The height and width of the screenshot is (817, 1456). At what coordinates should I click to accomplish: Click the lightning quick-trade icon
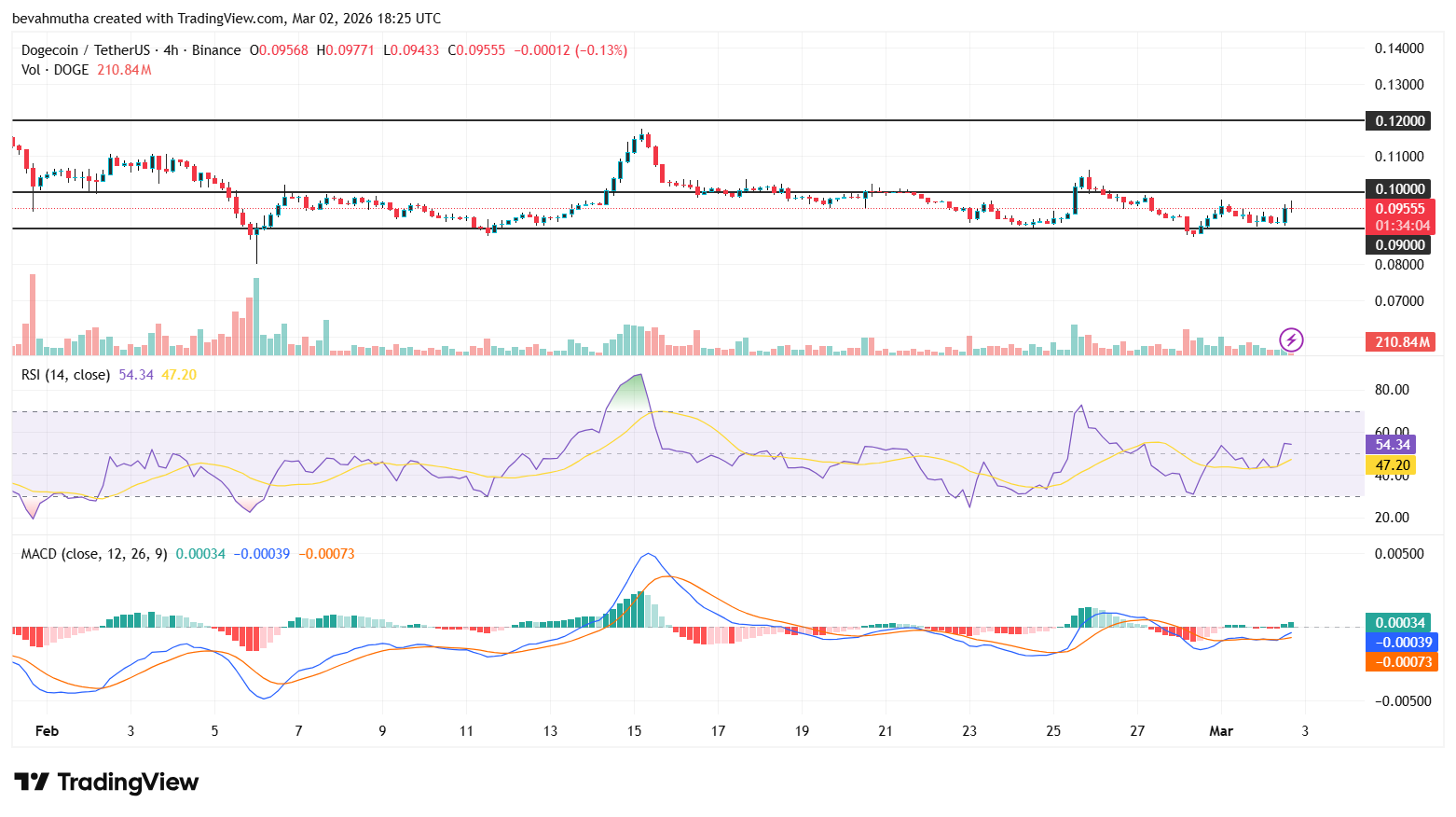pos(1291,340)
